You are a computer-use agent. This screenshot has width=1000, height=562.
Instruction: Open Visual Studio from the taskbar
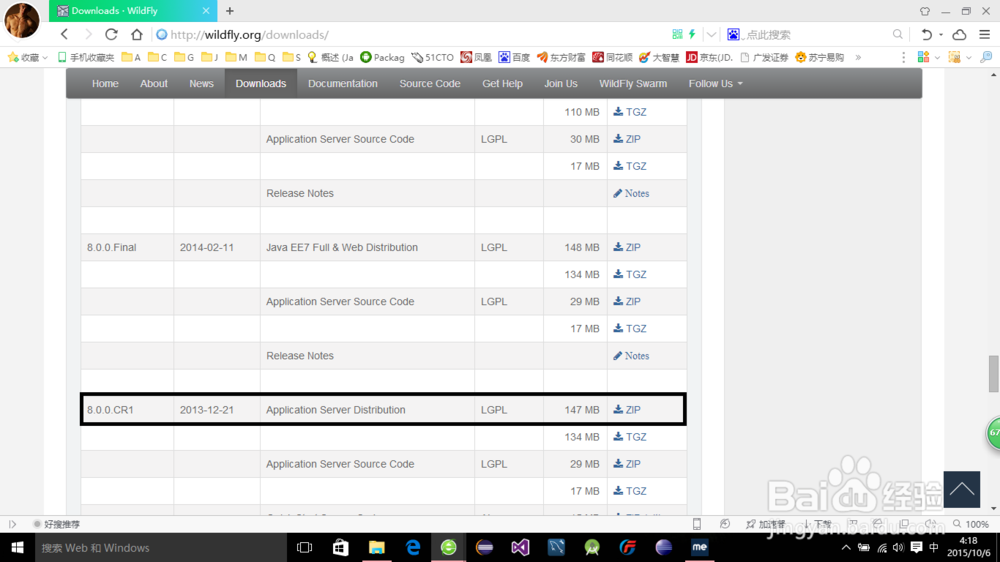pos(520,547)
